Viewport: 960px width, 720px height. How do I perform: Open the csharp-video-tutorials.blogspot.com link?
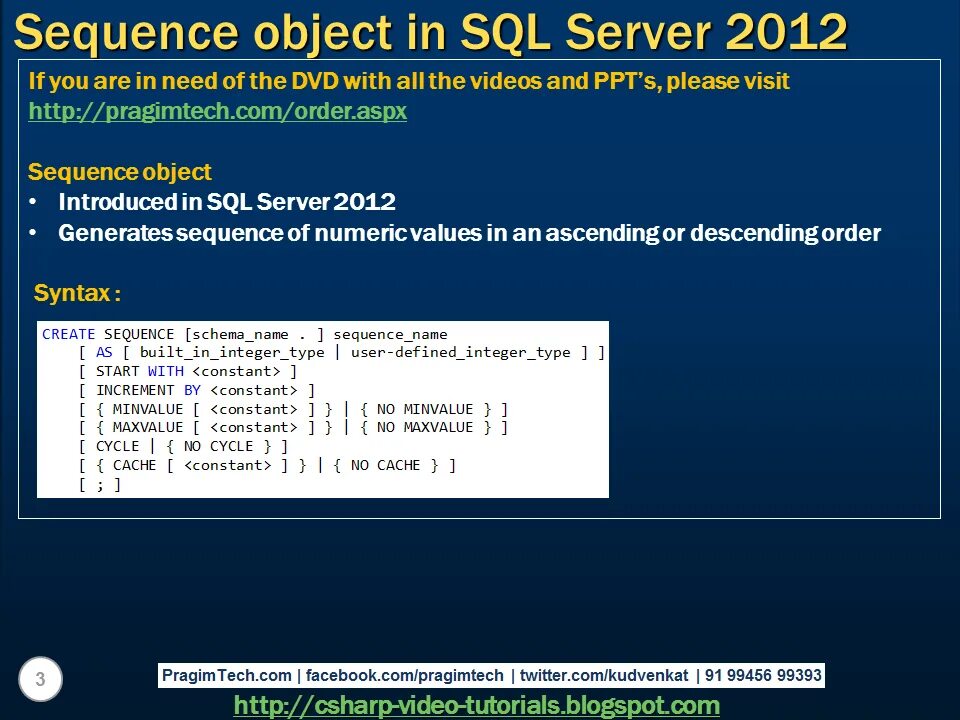(x=476, y=705)
